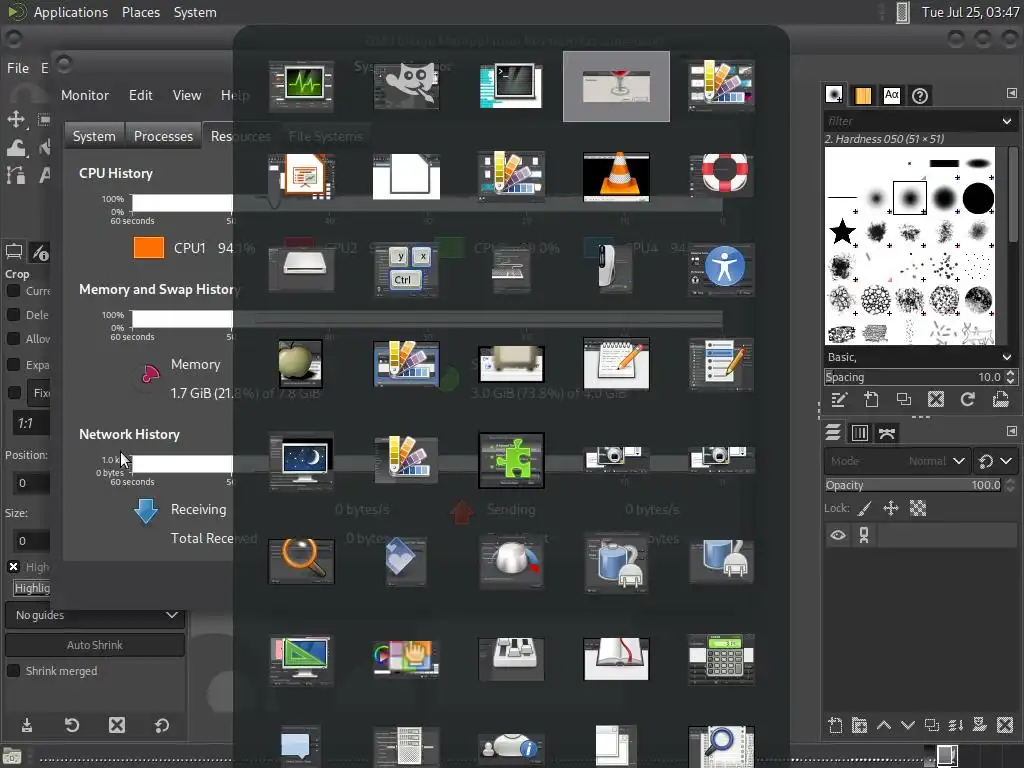
Task: Select the System Monitor icon in the overlay
Action: coord(301,86)
